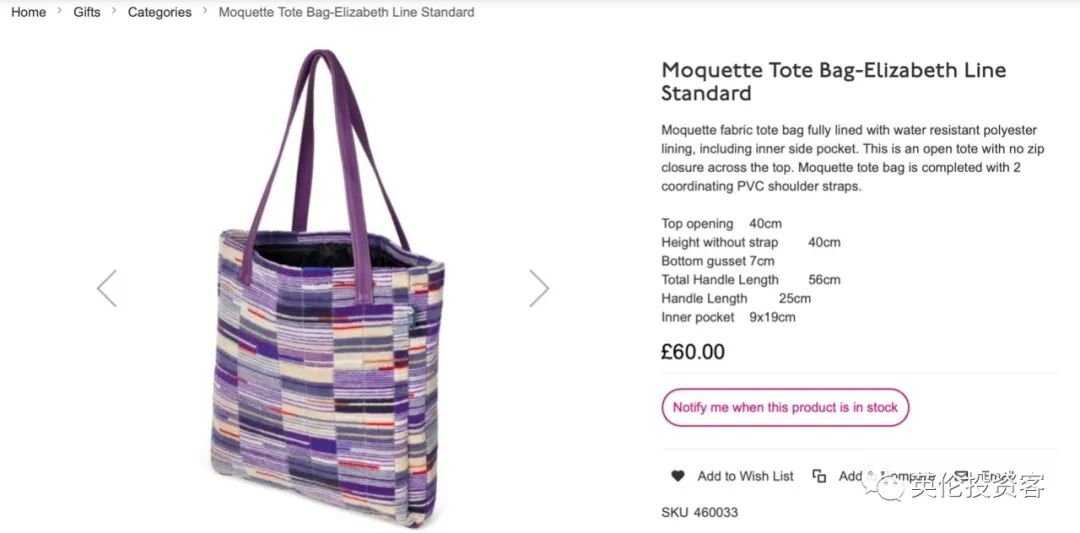This screenshot has width=1080, height=533.
Task: Click the SKU 460033 text
Action: (699, 512)
